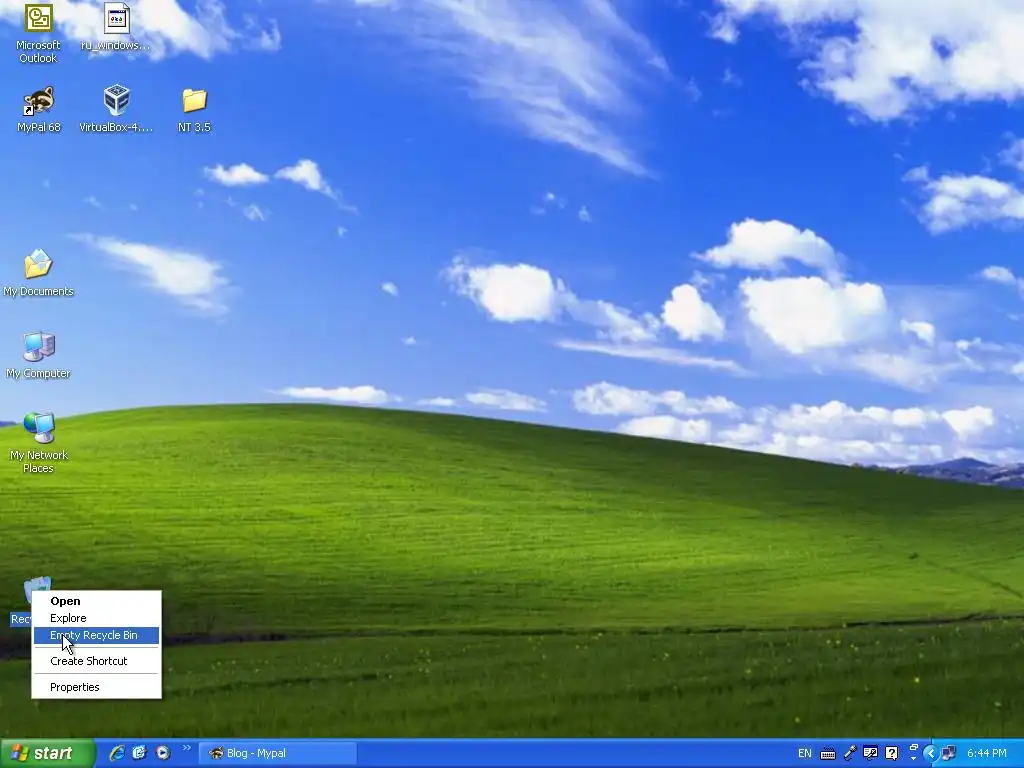Open Properties from the context menu
This screenshot has height=768, width=1024.
[96, 687]
